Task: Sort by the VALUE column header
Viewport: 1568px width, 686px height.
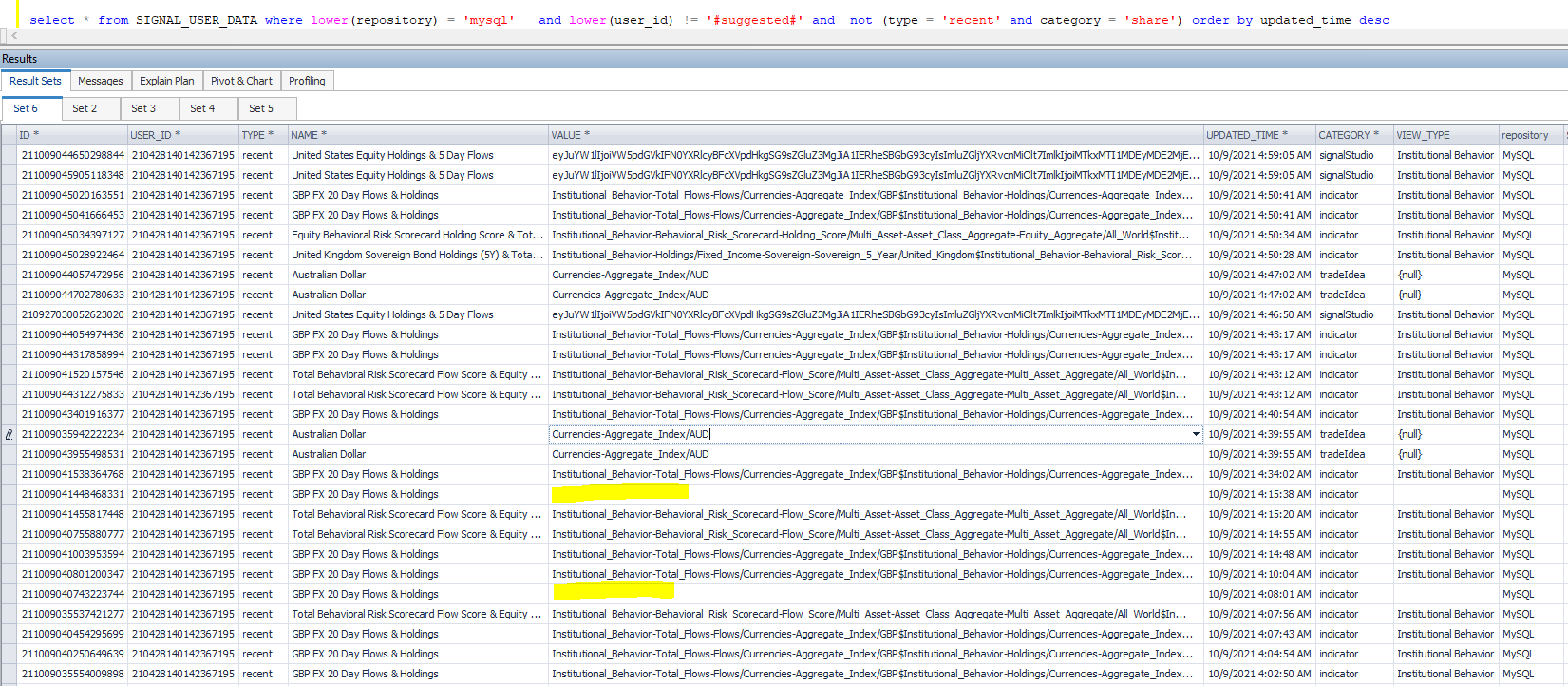Action: pos(876,135)
